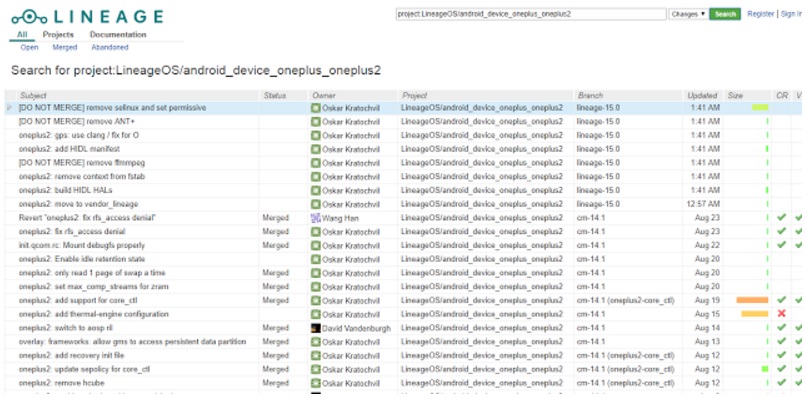805x398 pixels.
Task: Open 'oneplus2: switch to aosp ril' change
Action: pyautogui.click(x=67, y=328)
